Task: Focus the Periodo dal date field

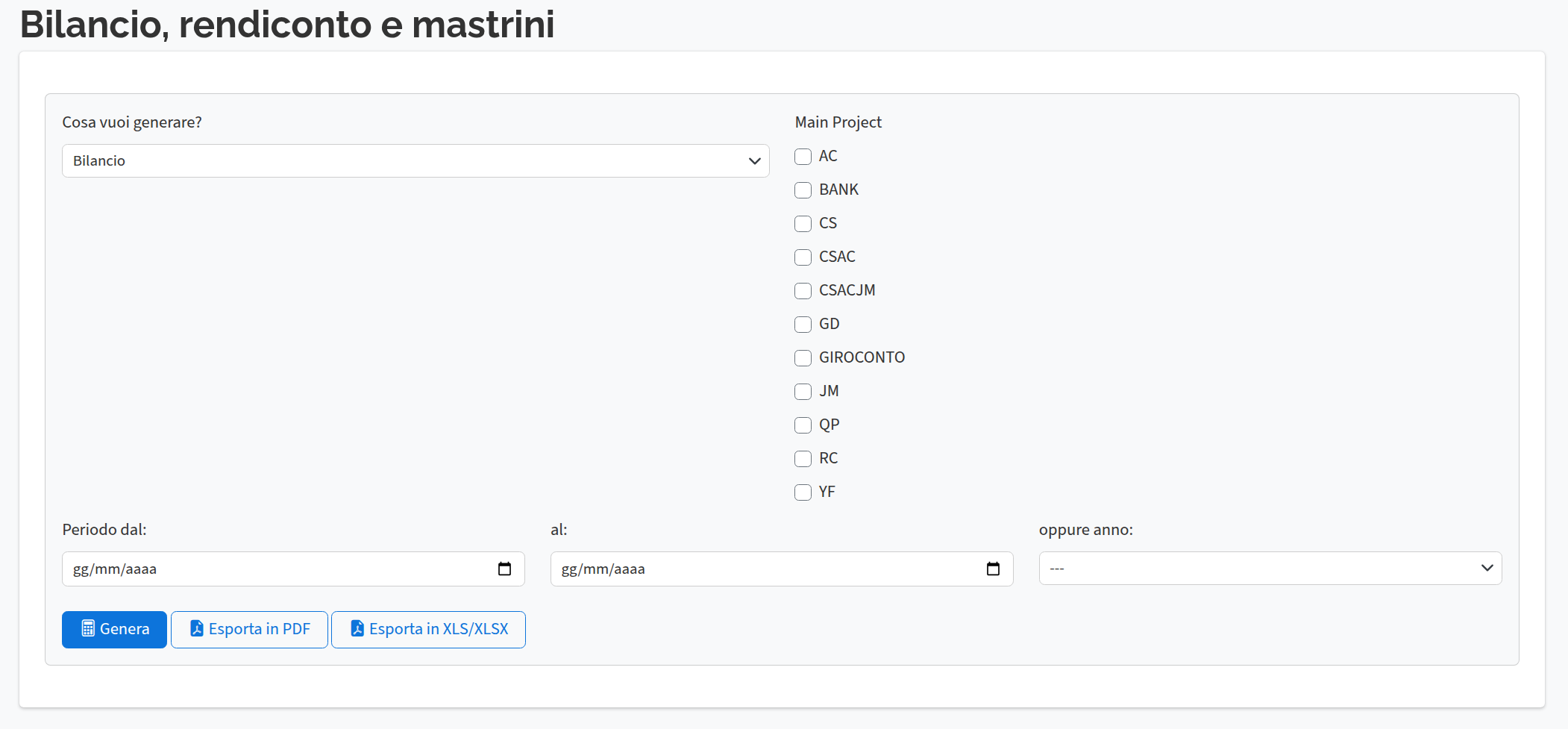Action: pyautogui.click(x=276, y=569)
